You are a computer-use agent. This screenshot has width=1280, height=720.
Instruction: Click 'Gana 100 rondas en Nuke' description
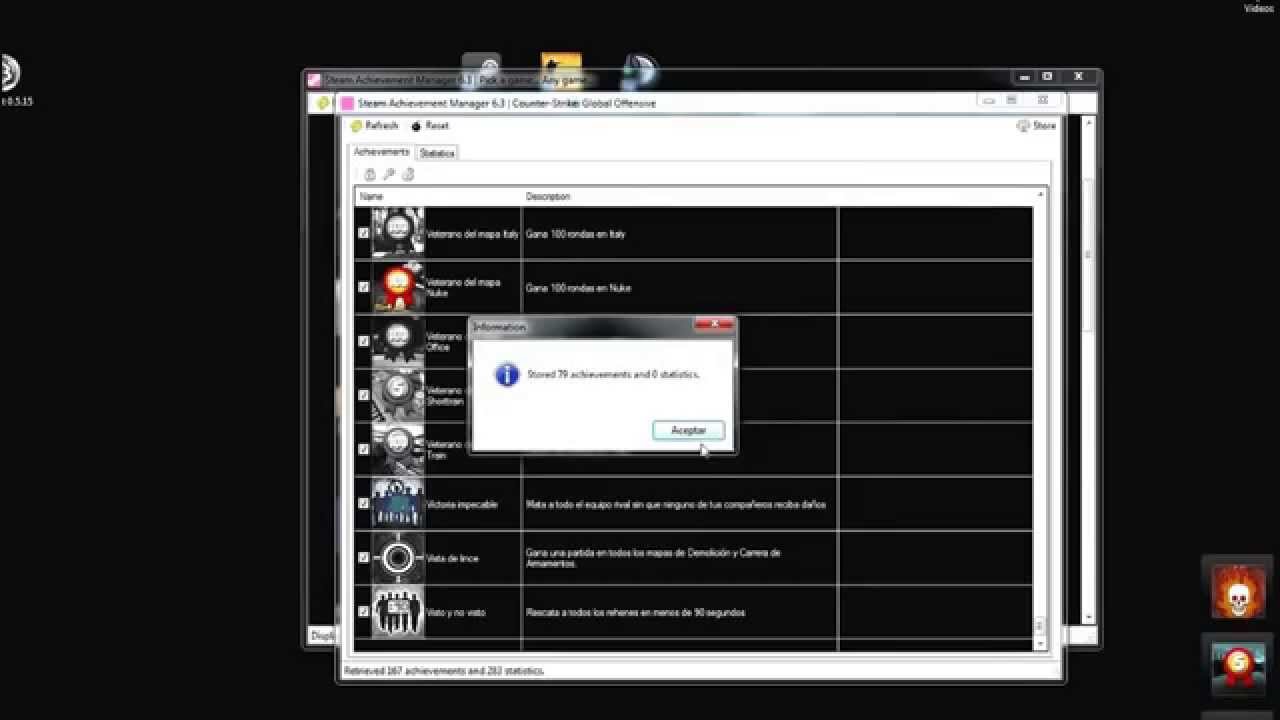[578, 288]
